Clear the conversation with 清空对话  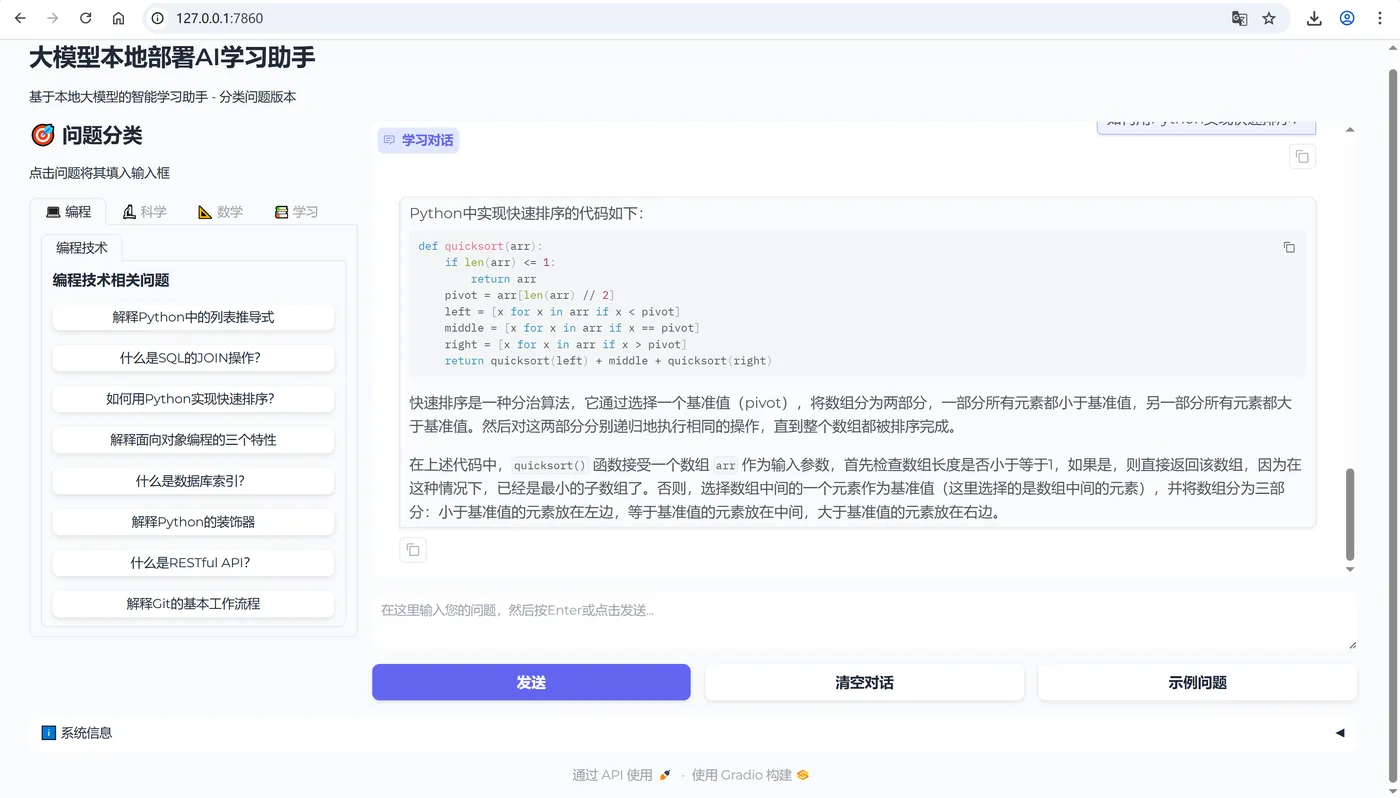point(863,682)
